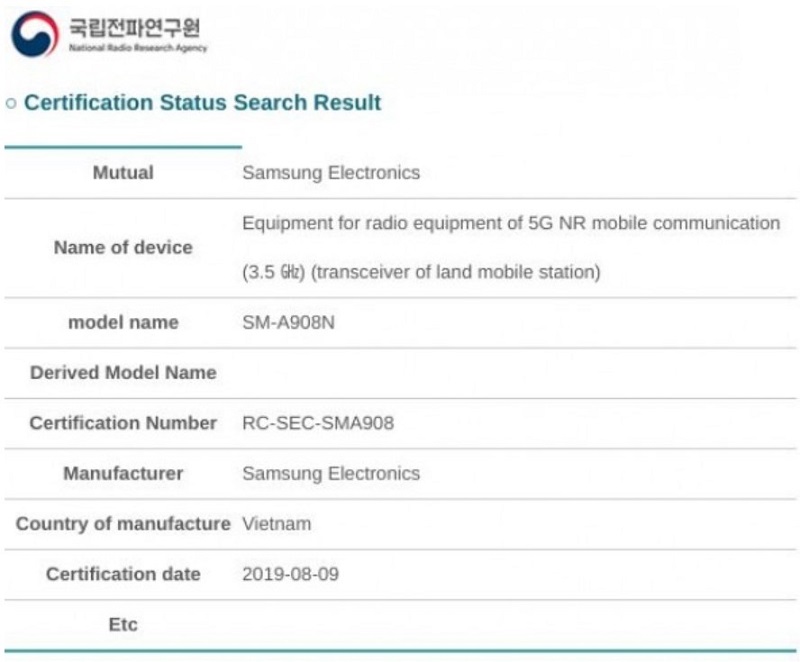Click the 'Country of manufacture' label
Screen dimensions: 800x662
point(123,524)
